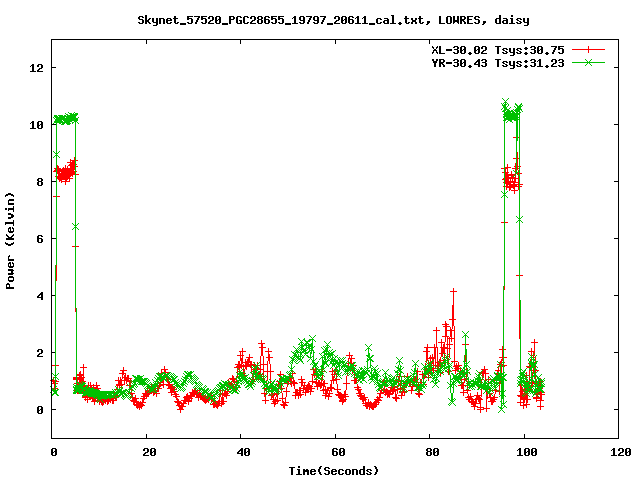Click the x-axis tick label 60
This screenshot has width=640, height=480.
[x=338, y=452]
